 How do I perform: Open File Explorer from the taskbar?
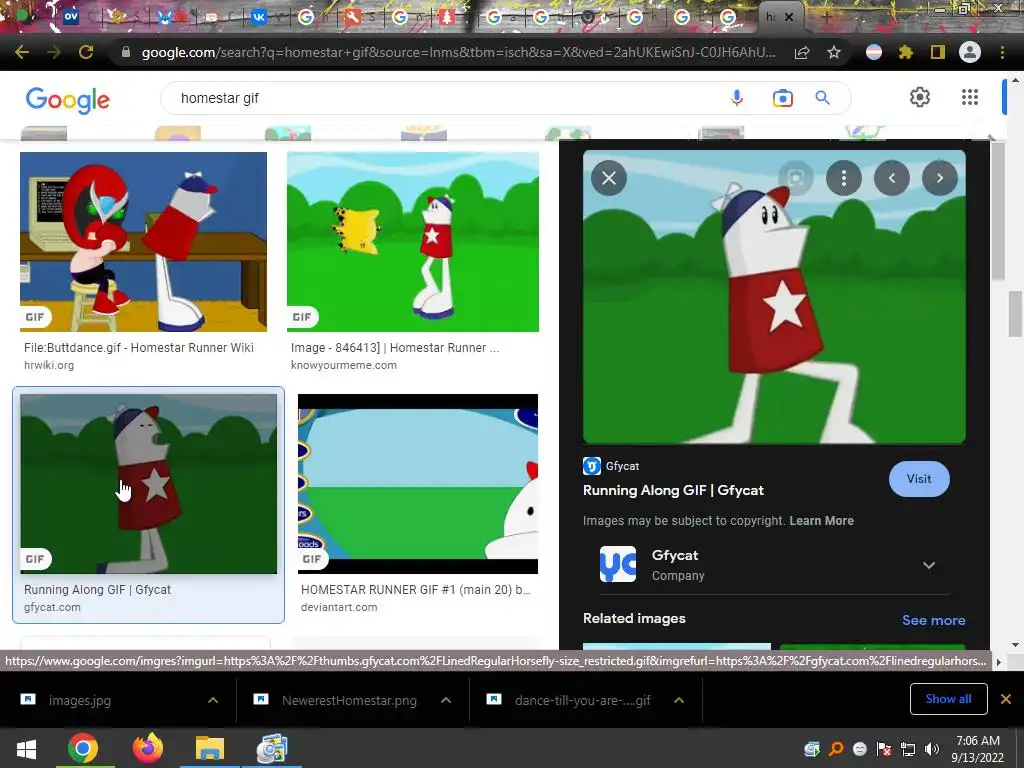click(210, 748)
